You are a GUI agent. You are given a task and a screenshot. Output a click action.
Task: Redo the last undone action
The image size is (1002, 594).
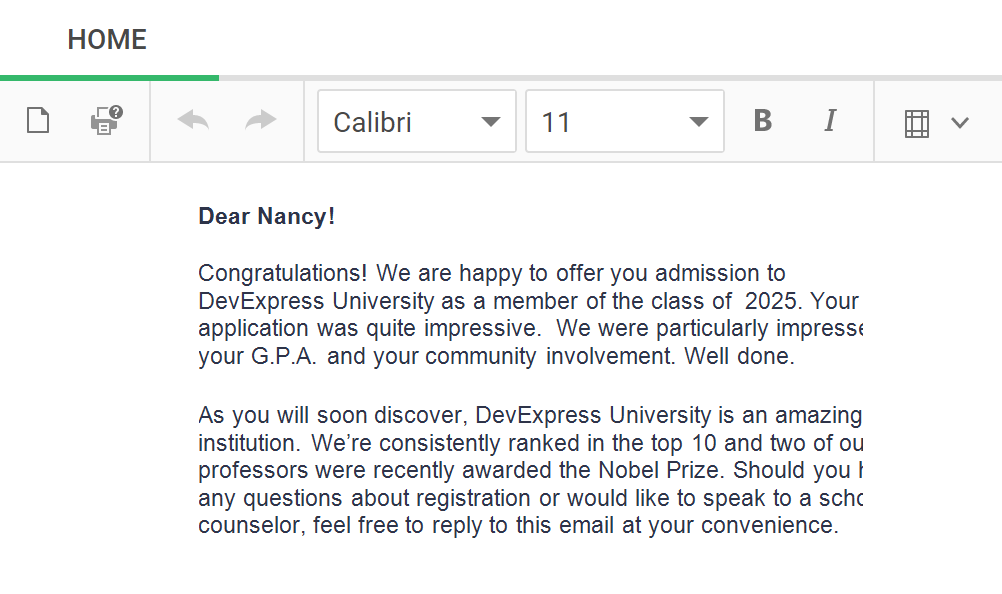261,122
